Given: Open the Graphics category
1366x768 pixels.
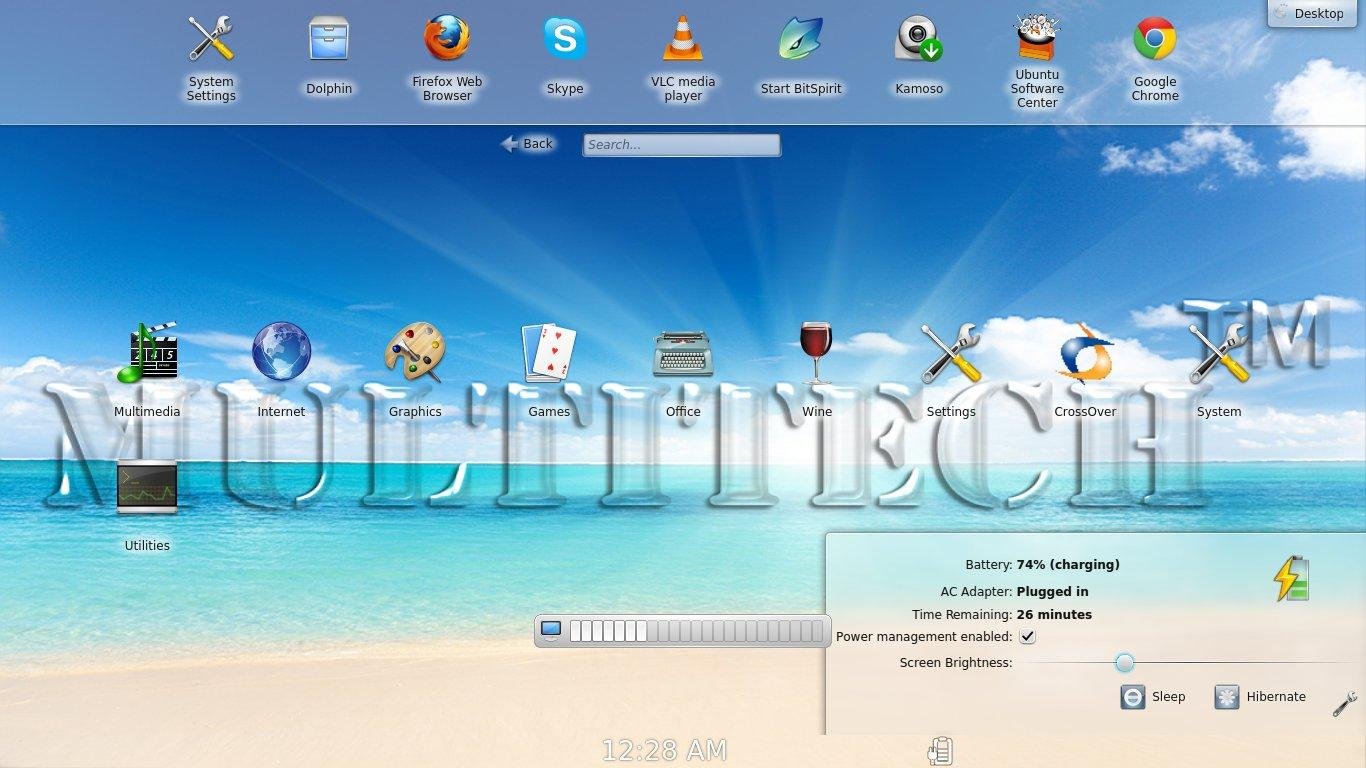Looking at the screenshot, I should tap(415, 369).
